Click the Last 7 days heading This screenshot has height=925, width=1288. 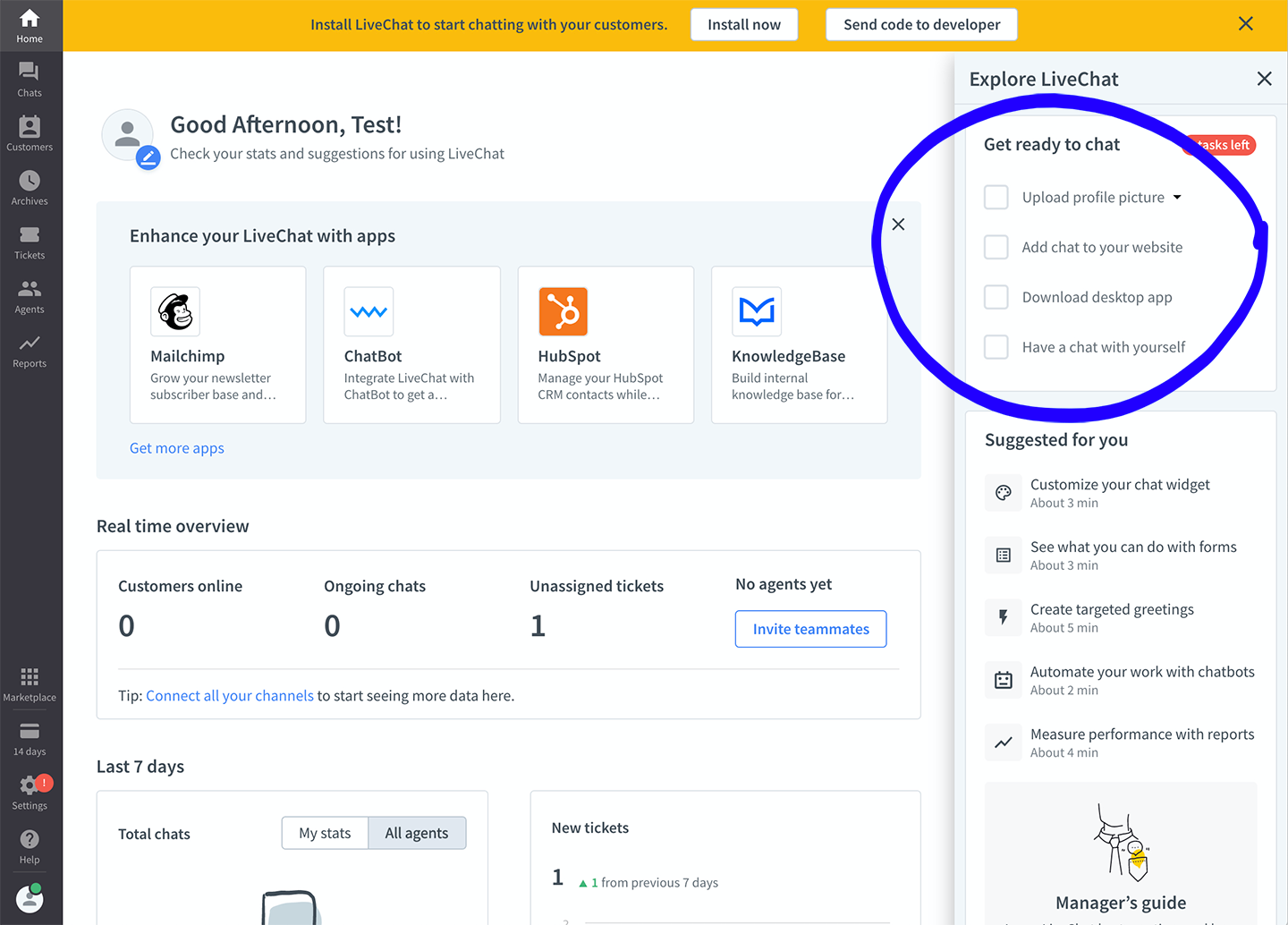tap(140, 767)
